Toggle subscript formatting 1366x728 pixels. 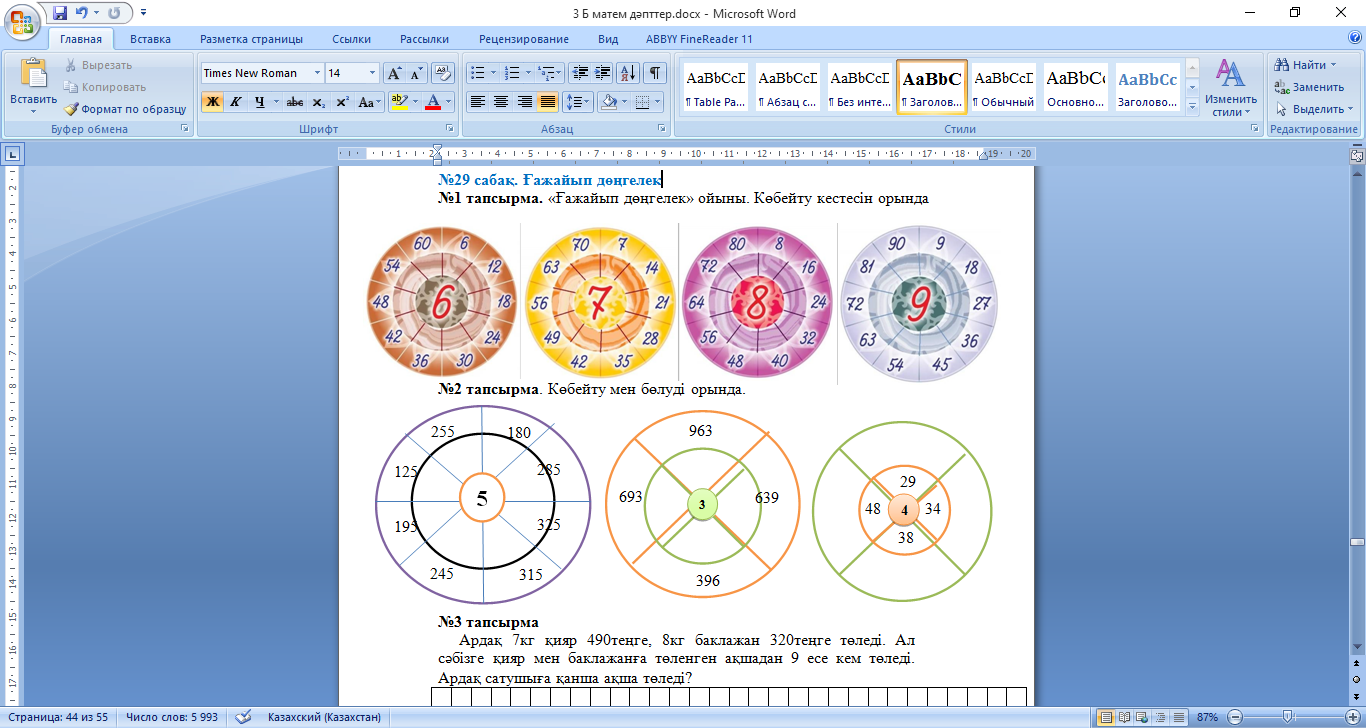319,102
